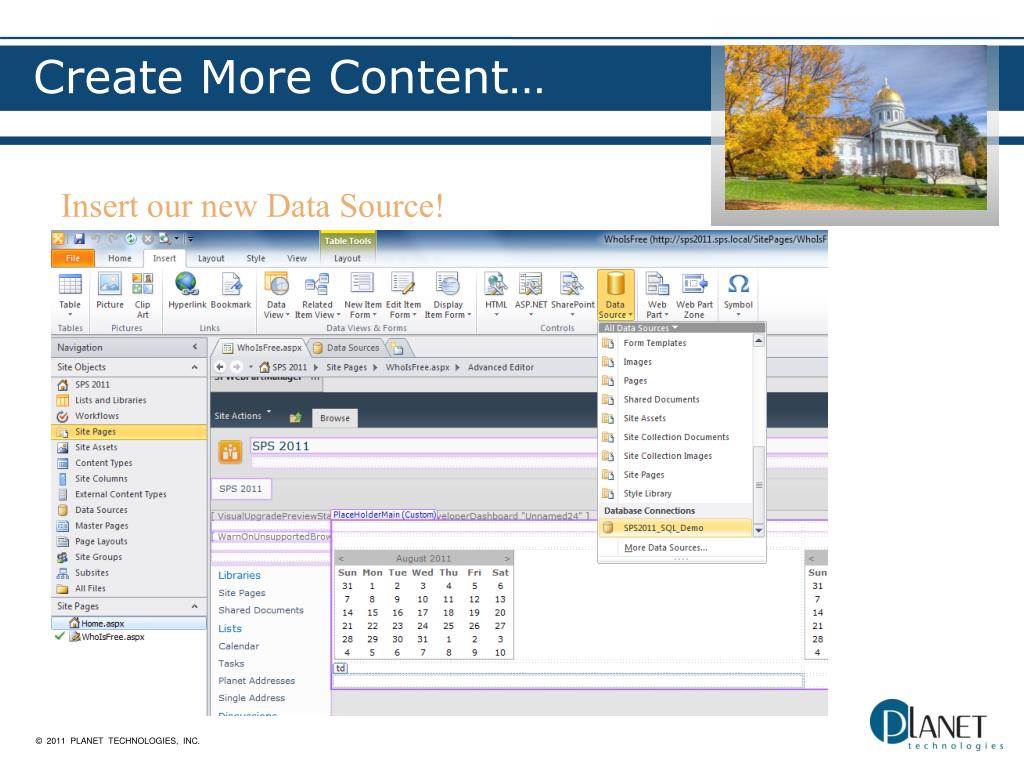Select Home.aspx in the file list
The height and width of the screenshot is (768, 1024).
pyautogui.click(x=129, y=624)
